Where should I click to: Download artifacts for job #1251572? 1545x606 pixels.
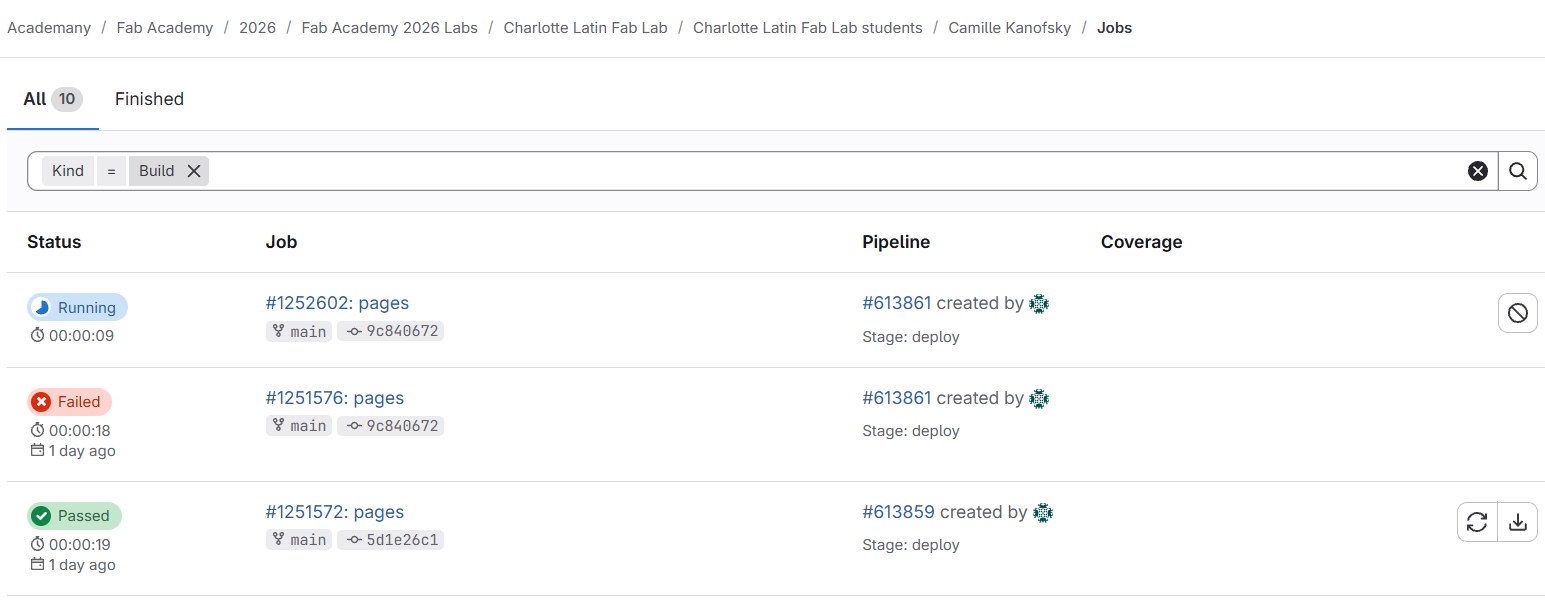pos(1517,522)
